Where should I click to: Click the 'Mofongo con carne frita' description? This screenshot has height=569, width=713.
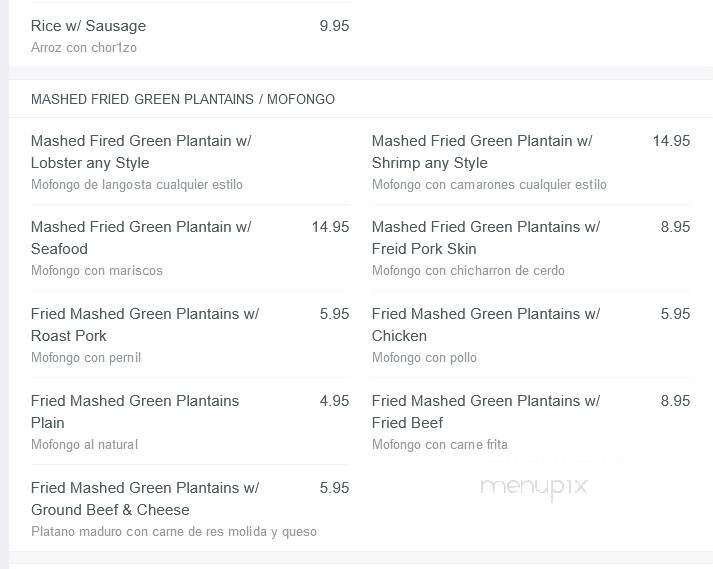[x=440, y=444]
